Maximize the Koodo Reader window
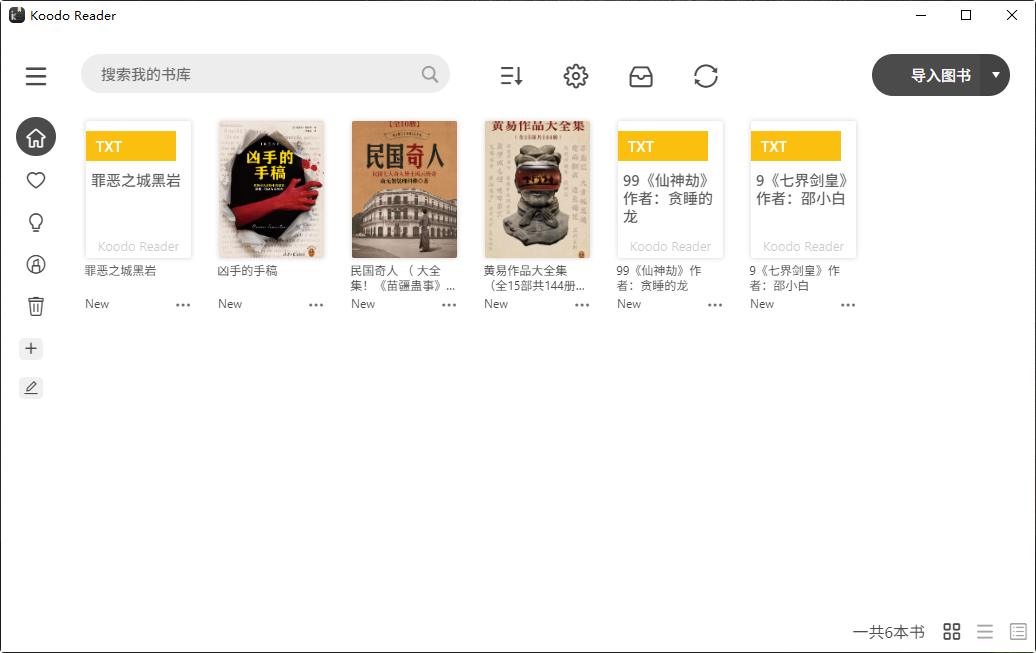The image size is (1036, 653). tap(966, 15)
